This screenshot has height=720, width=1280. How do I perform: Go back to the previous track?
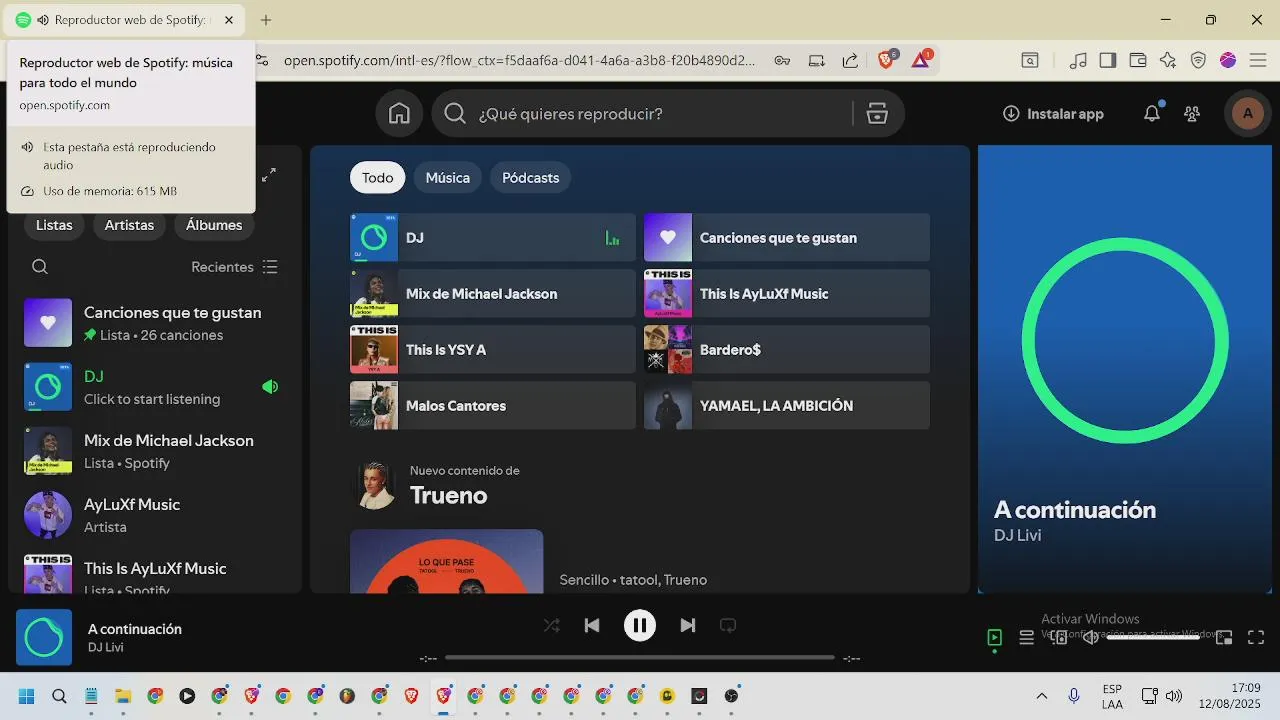pyautogui.click(x=592, y=626)
